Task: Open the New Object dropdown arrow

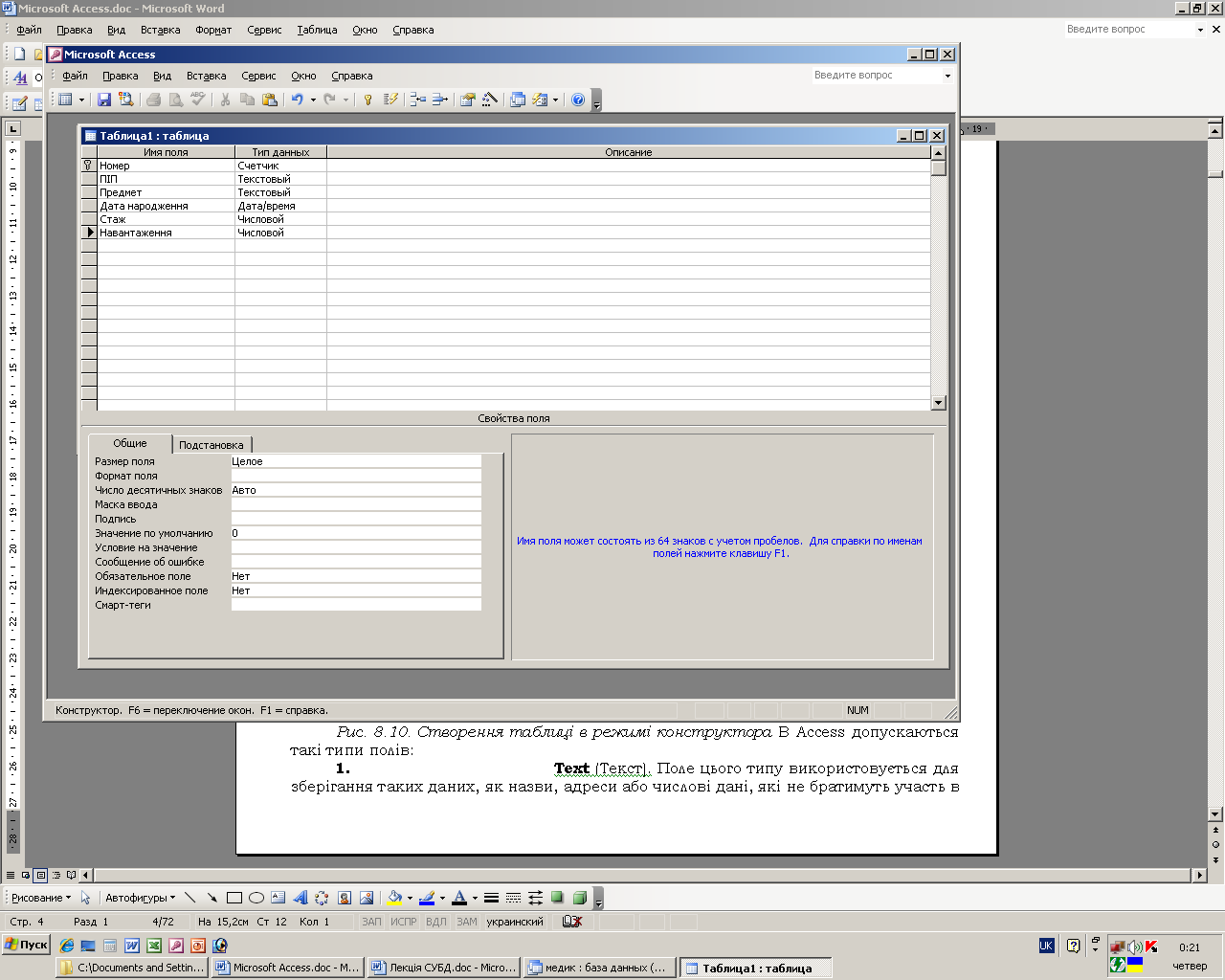Action: [555, 100]
